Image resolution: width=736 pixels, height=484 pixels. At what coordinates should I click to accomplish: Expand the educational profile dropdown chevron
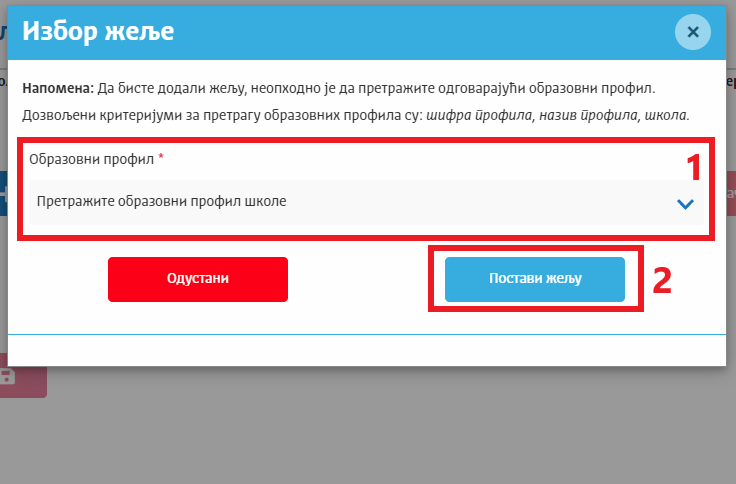pos(685,203)
